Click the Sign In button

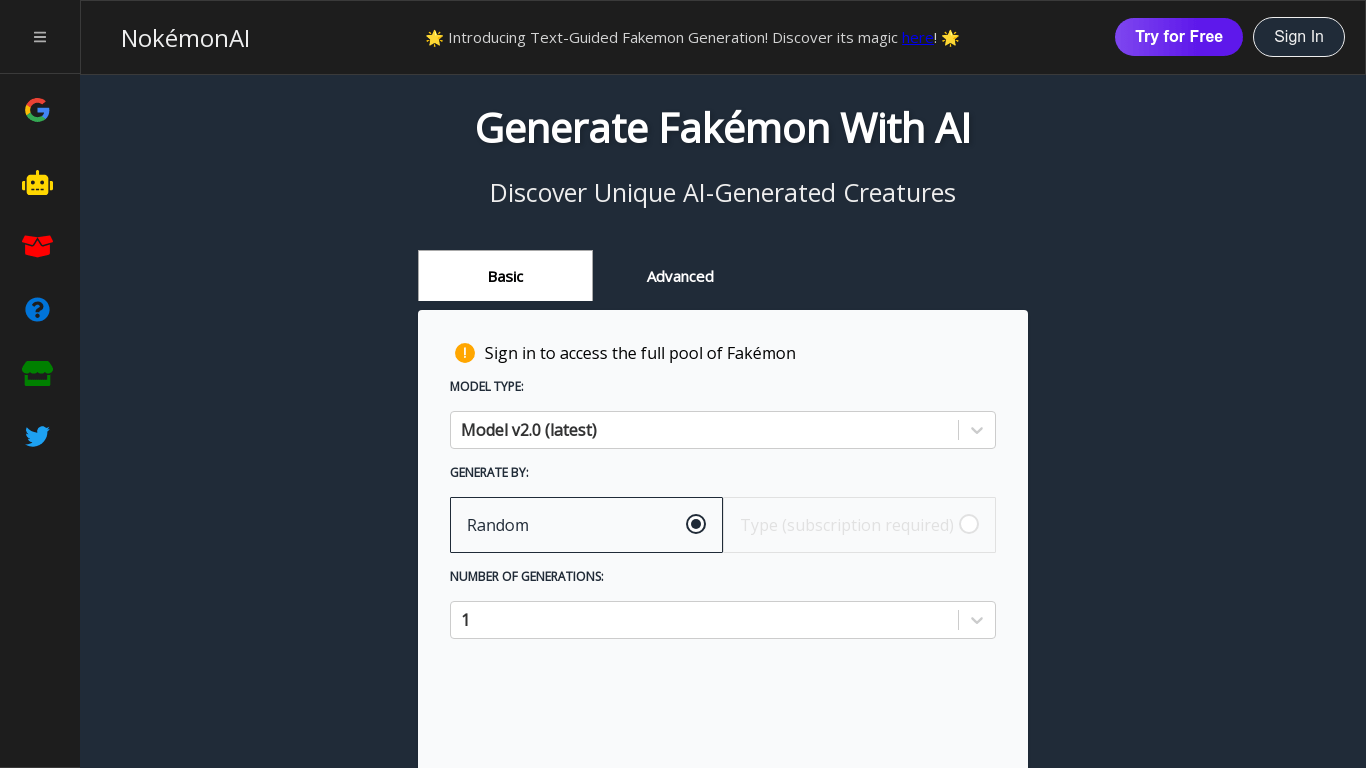pos(1298,36)
